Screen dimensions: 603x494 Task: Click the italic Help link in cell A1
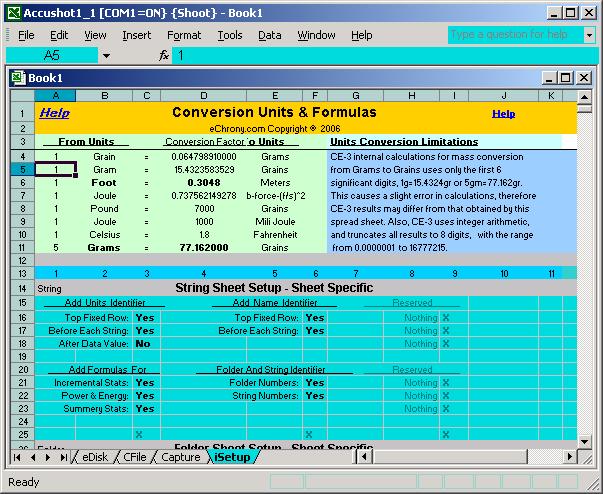[x=54, y=113]
